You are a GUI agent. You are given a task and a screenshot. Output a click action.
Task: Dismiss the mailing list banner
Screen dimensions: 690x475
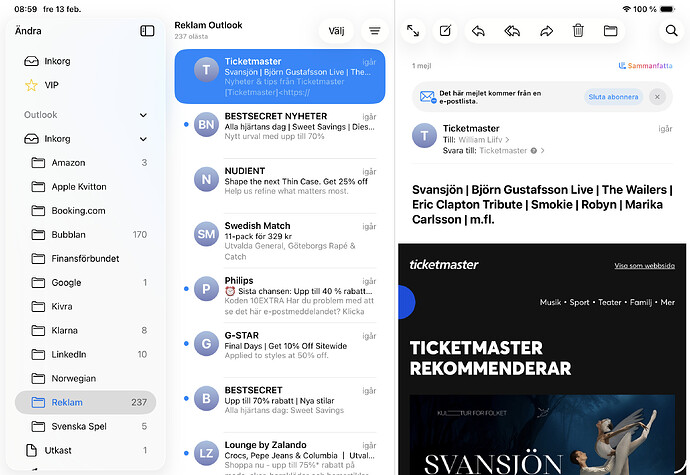657,97
